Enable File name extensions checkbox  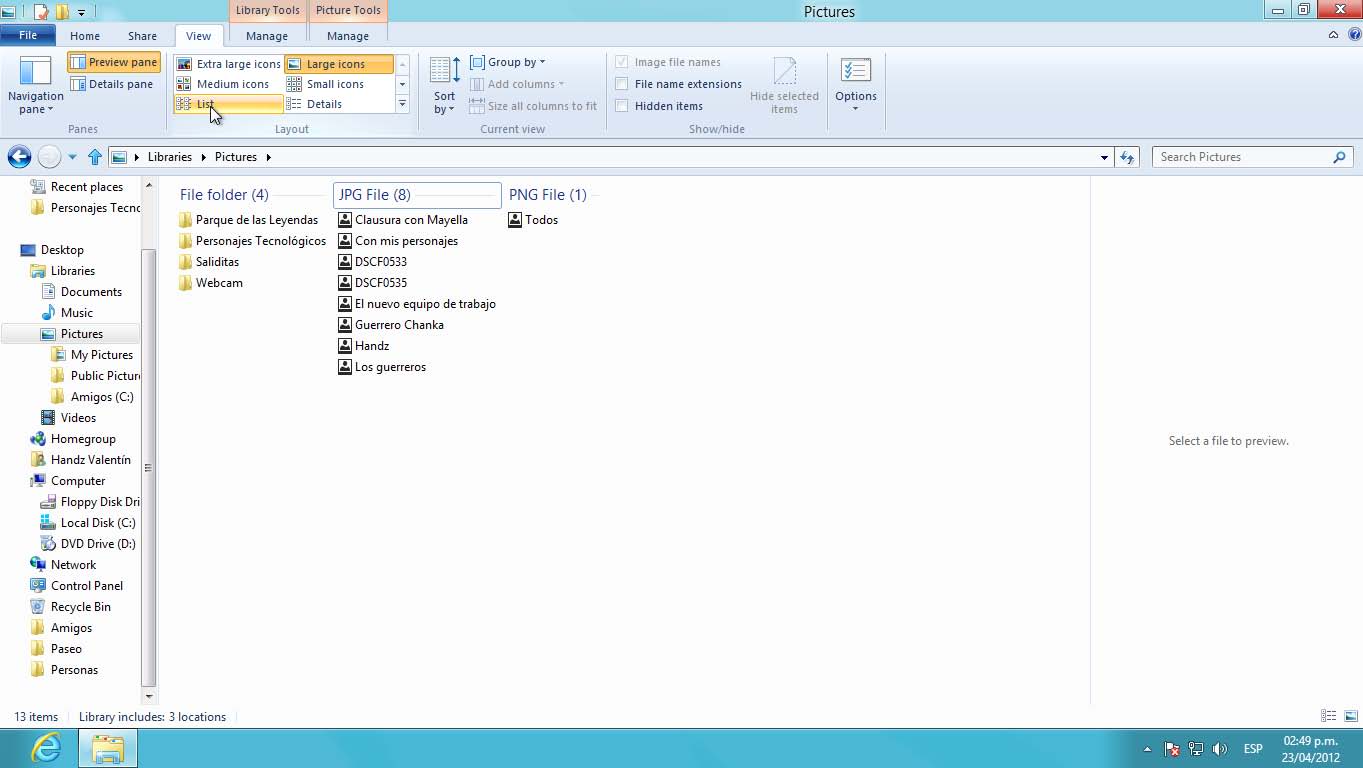coord(622,84)
